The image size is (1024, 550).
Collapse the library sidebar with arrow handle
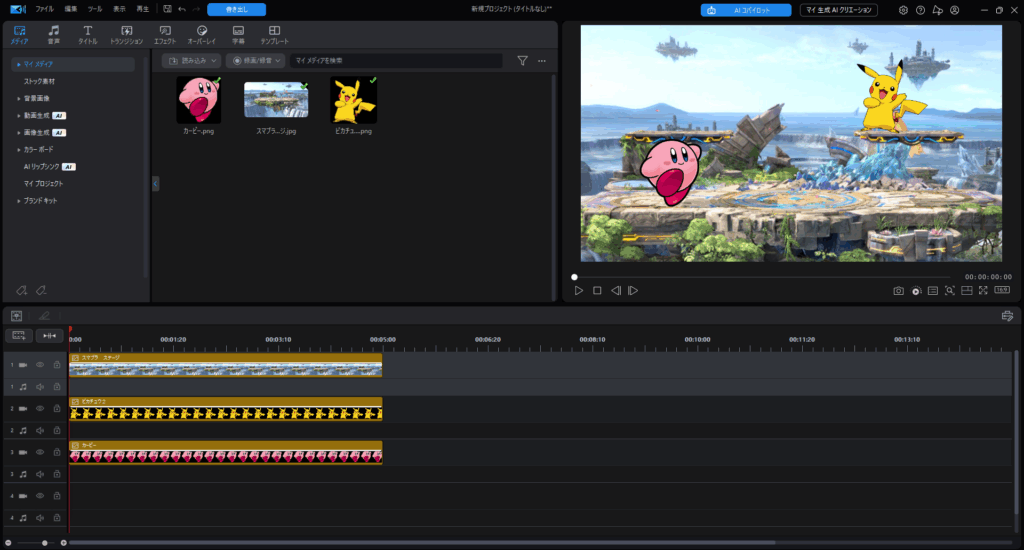pyautogui.click(x=155, y=184)
